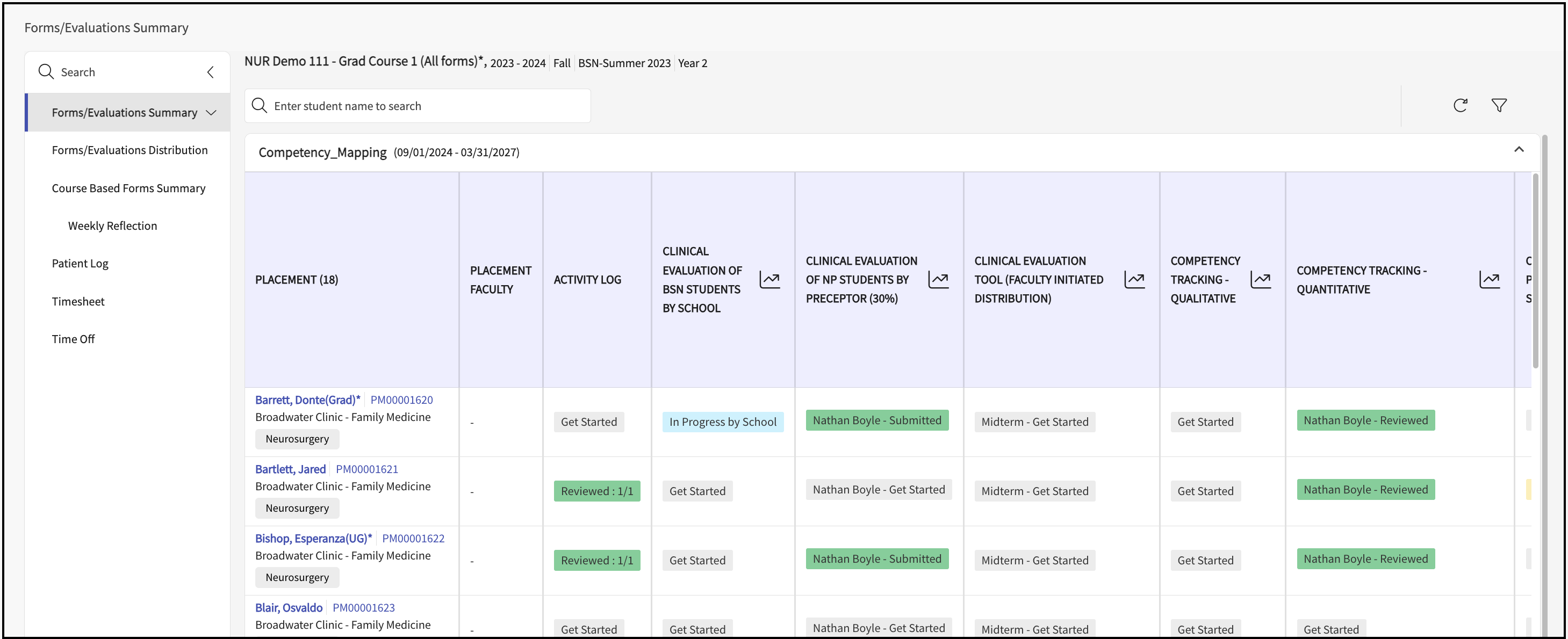
Task: Open chart icon for Clinical Evaluation of BSN Students
Action: [x=769, y=280]
